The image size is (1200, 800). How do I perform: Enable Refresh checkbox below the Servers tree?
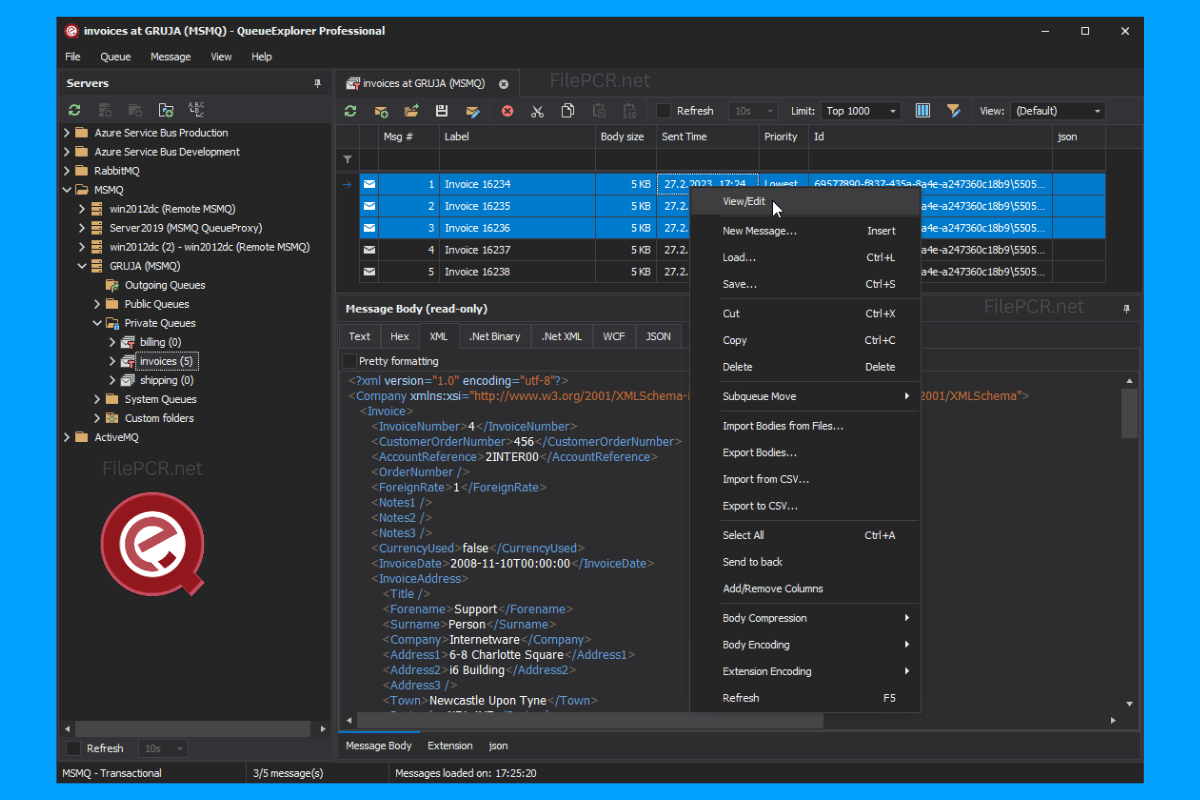click(74, 748)
